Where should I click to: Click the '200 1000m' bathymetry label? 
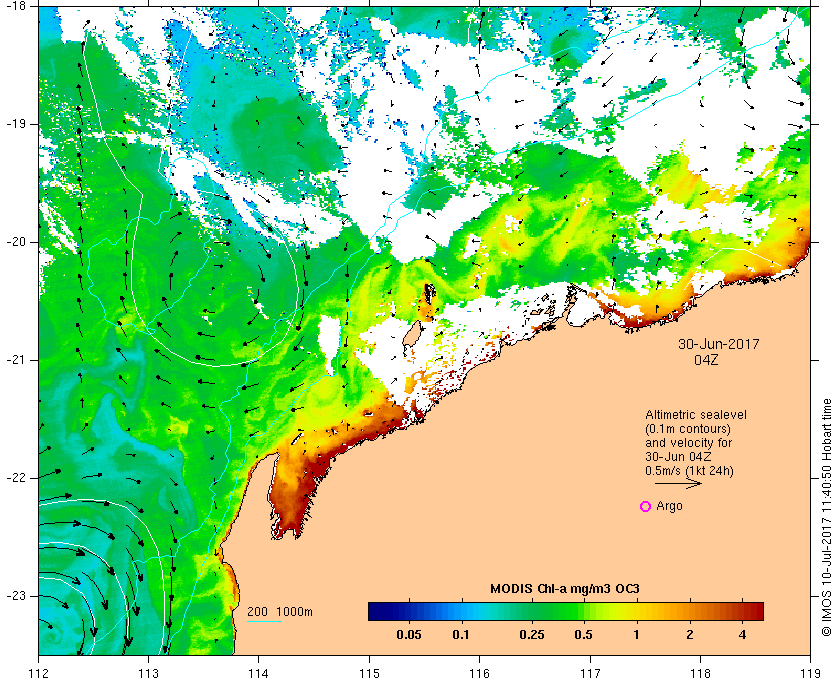(280, 612)
